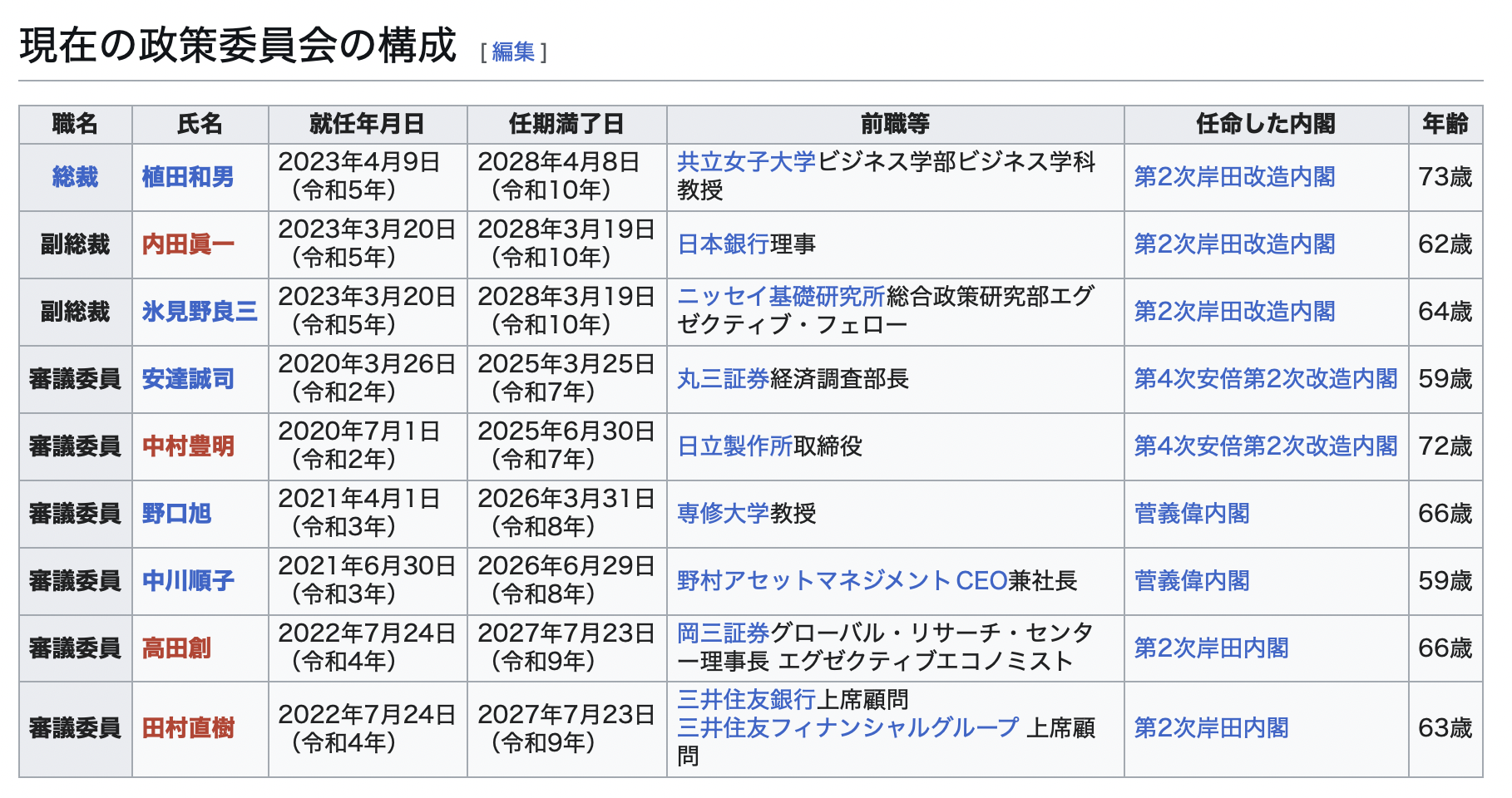Image resolution: width=1512 pixels, height=798 pixels.
Task: Click the 就任年月日 column header
Action: pos(368,125)
